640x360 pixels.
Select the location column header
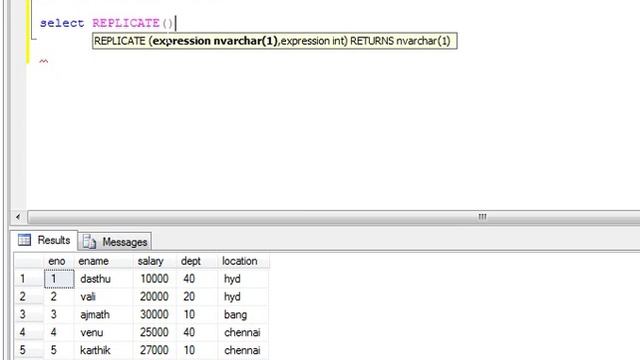pyautogui.click(x=243, y=261)
